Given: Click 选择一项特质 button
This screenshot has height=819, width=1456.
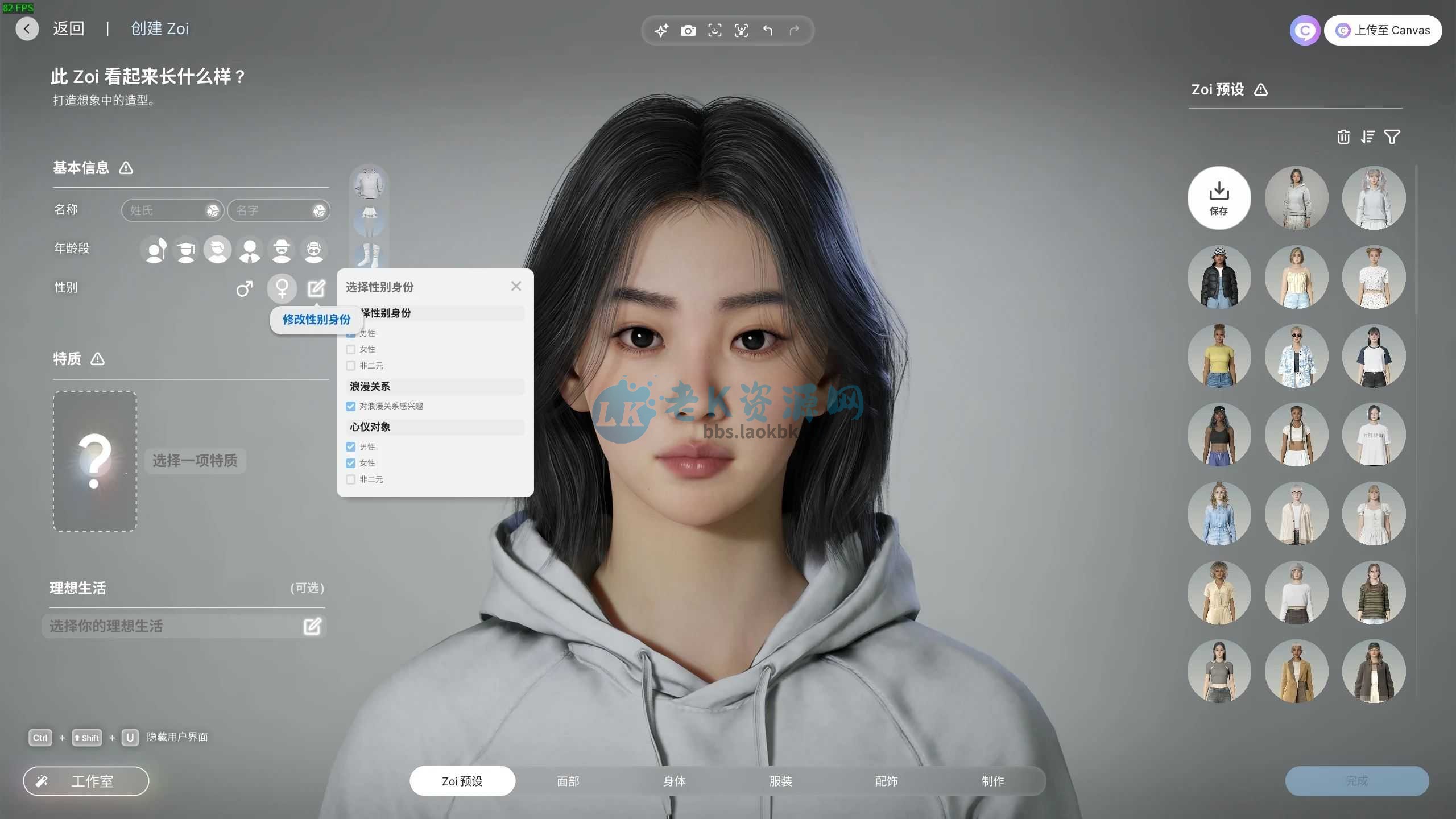Looking at the screenshot, I should [x=195, y=461].
